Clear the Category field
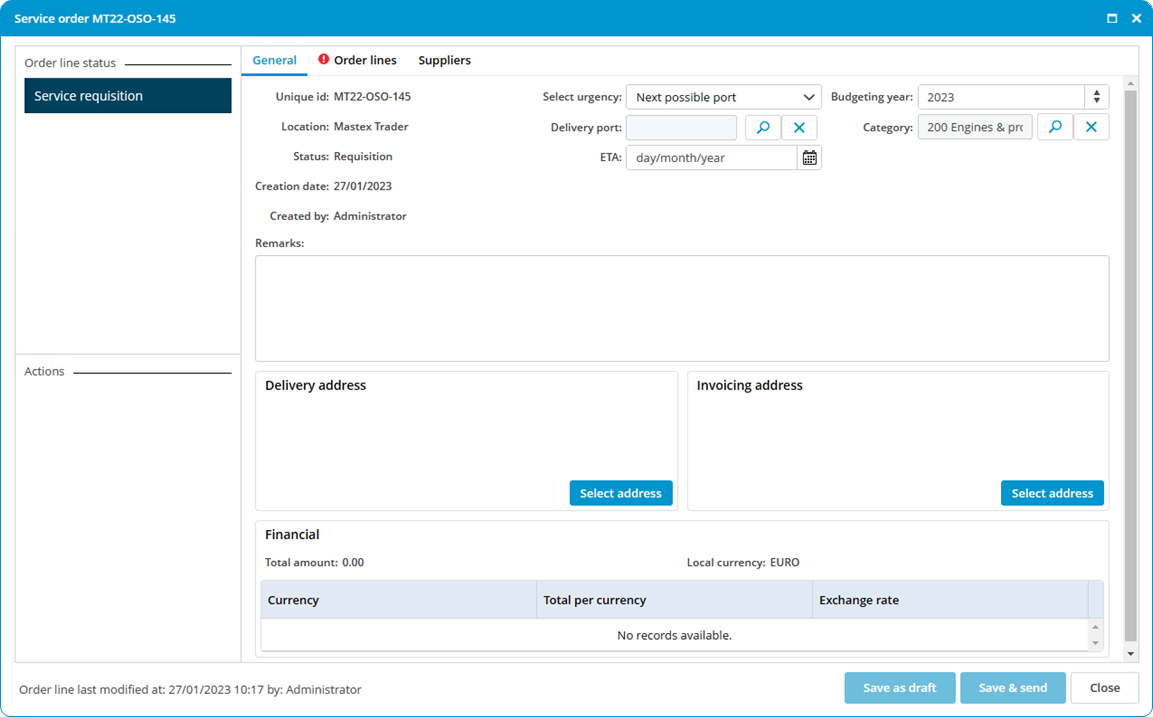 pyautogui.click(x=1091, y=127)
